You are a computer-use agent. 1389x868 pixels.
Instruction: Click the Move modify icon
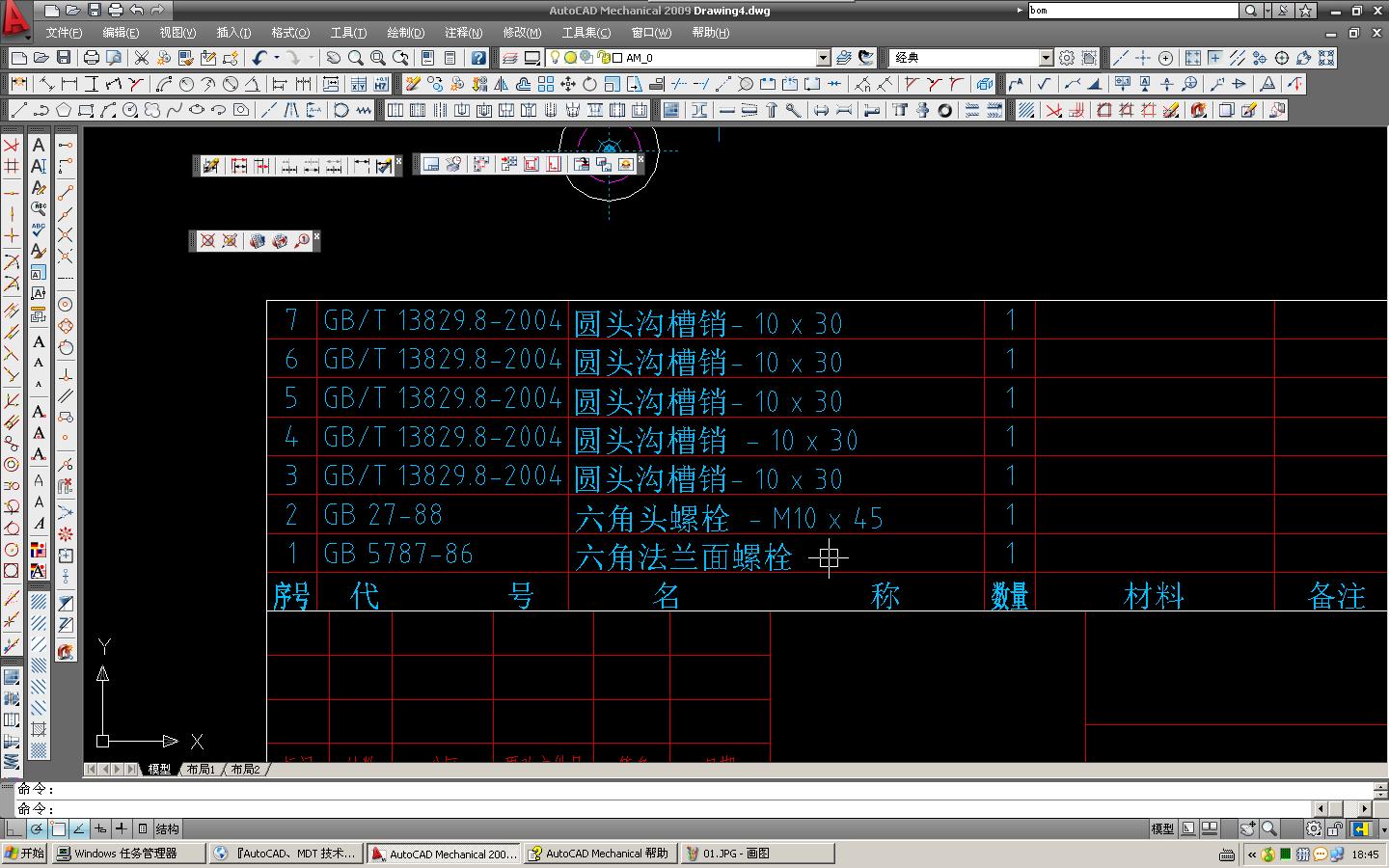(x=568, y=85)
